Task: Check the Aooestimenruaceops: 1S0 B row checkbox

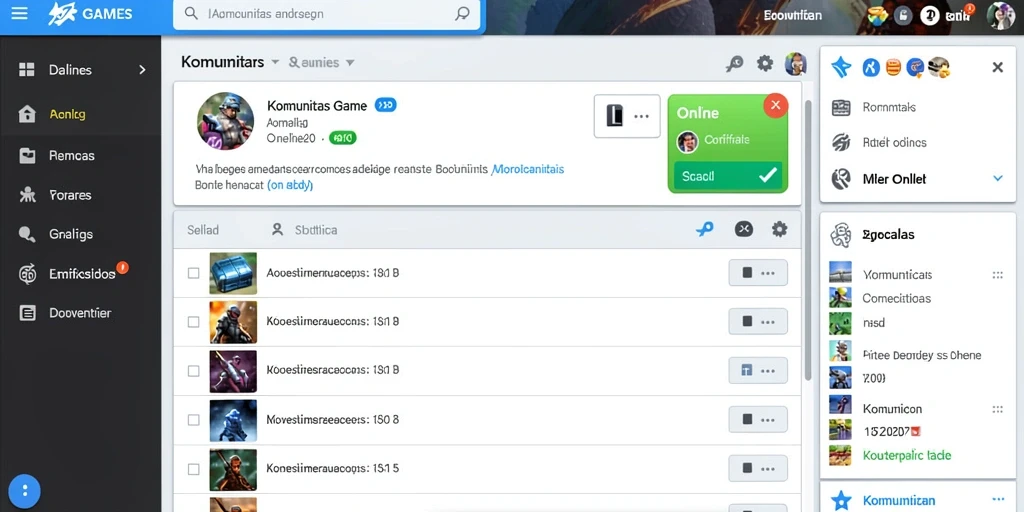Action: [x=193, y=273]
